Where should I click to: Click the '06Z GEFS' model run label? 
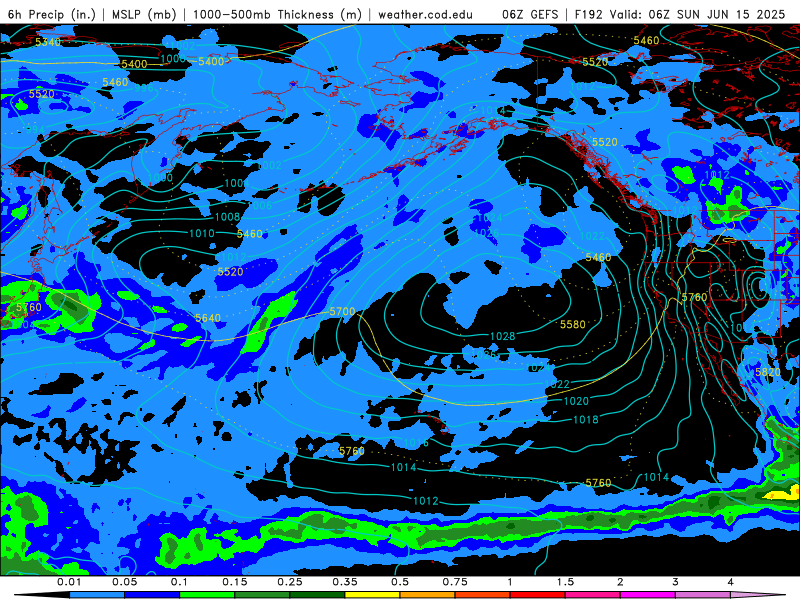pos(530,14)
